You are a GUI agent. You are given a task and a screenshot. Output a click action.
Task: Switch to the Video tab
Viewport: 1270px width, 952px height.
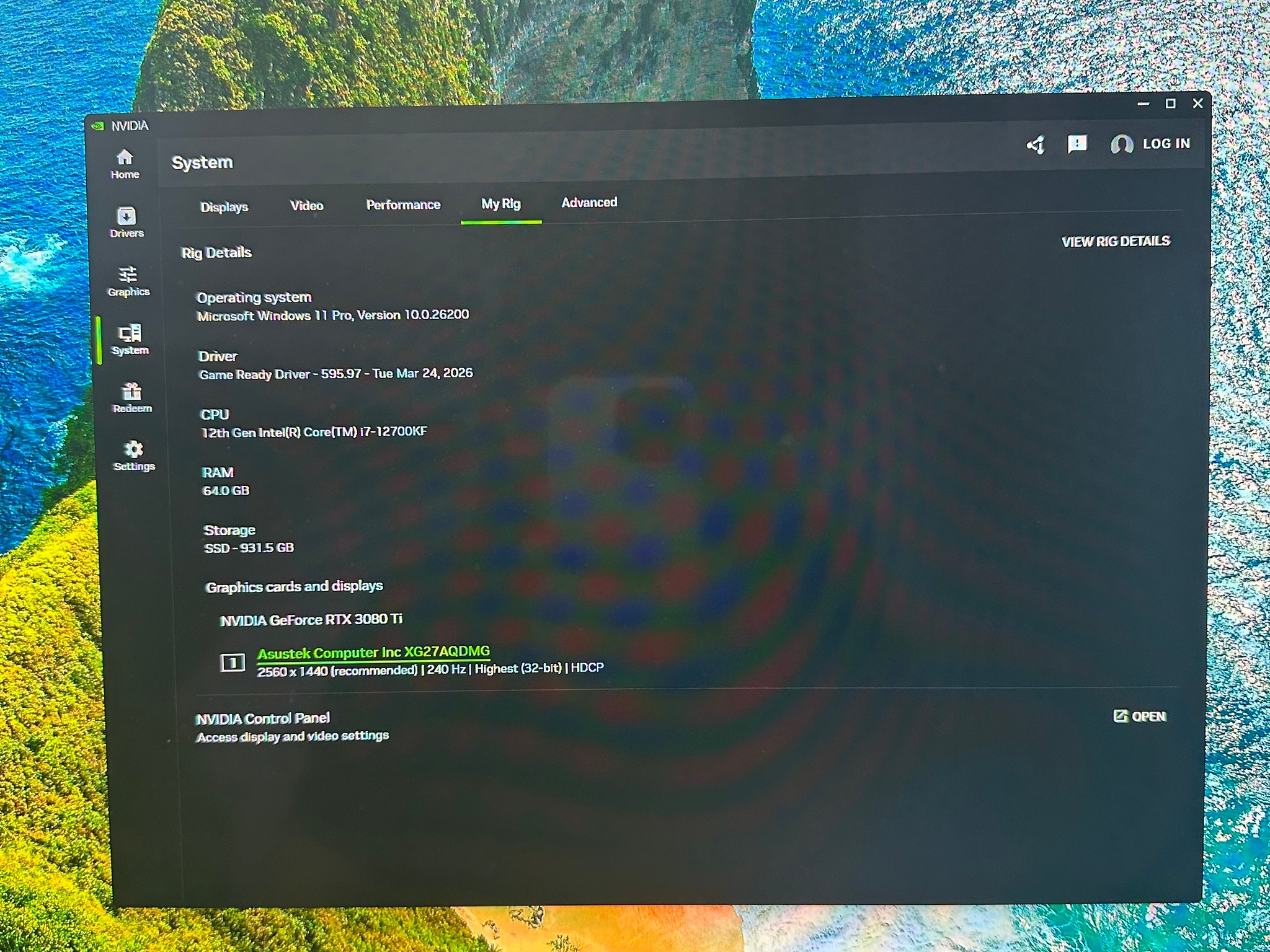click(x=306, y=206)
